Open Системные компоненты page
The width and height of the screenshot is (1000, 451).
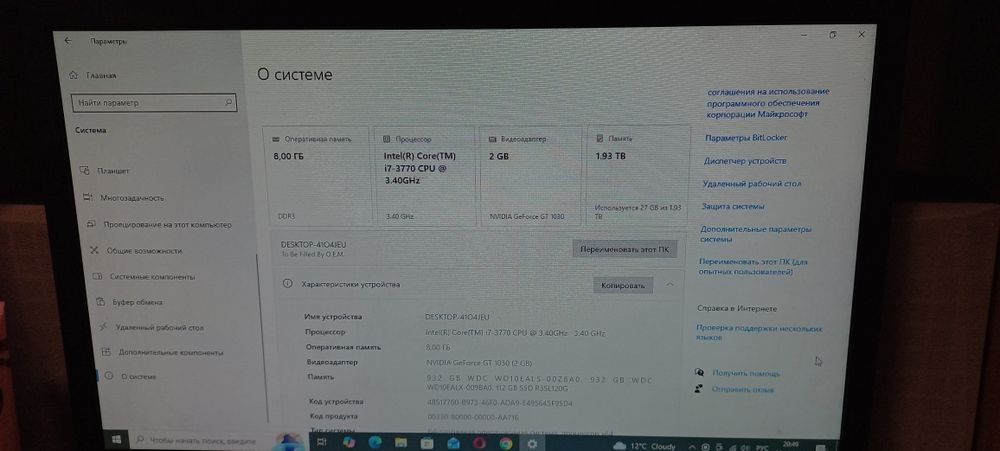click(x=144, y=277)
